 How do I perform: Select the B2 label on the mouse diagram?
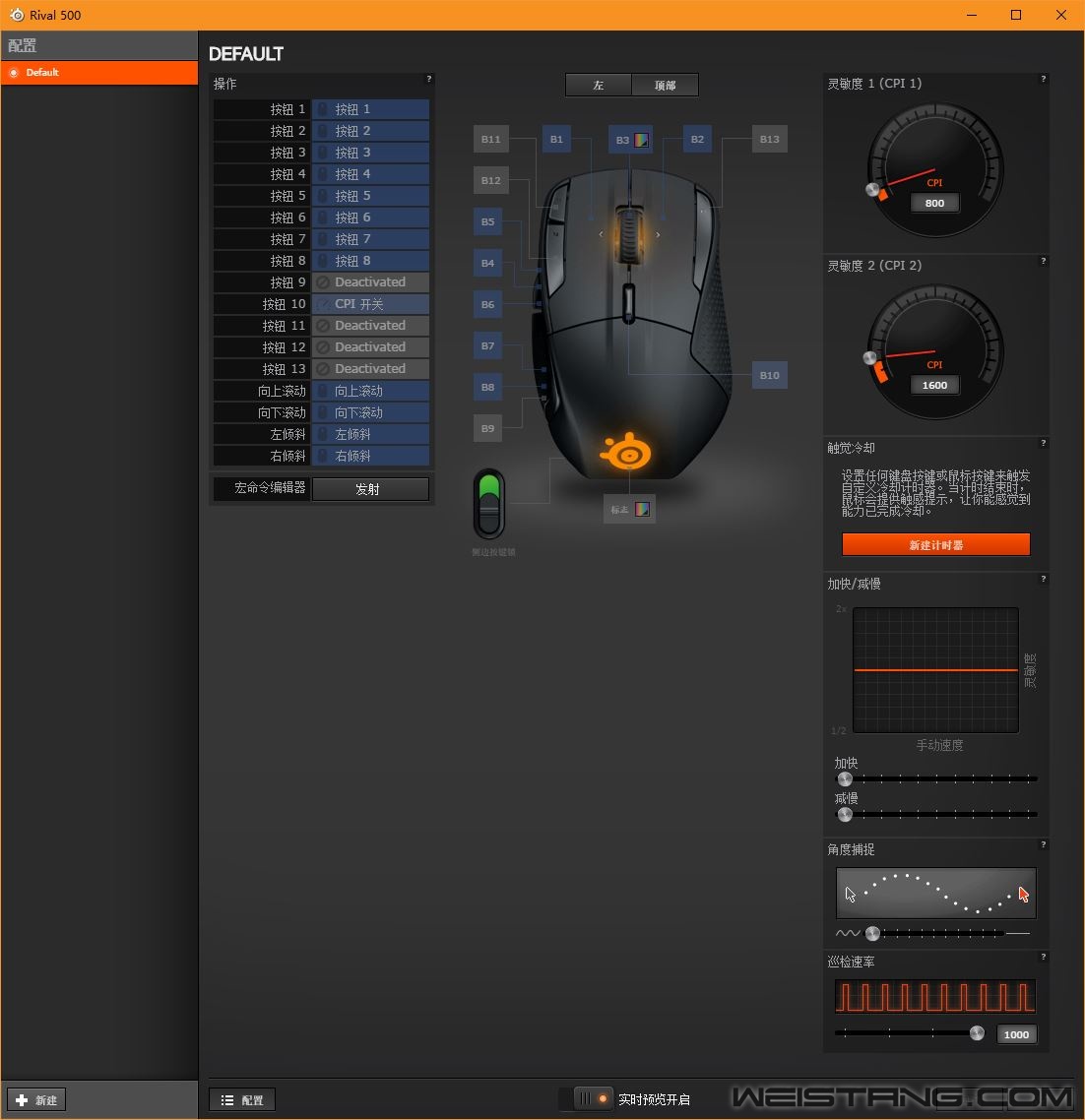pyautogui.click(x=698, y=140)
